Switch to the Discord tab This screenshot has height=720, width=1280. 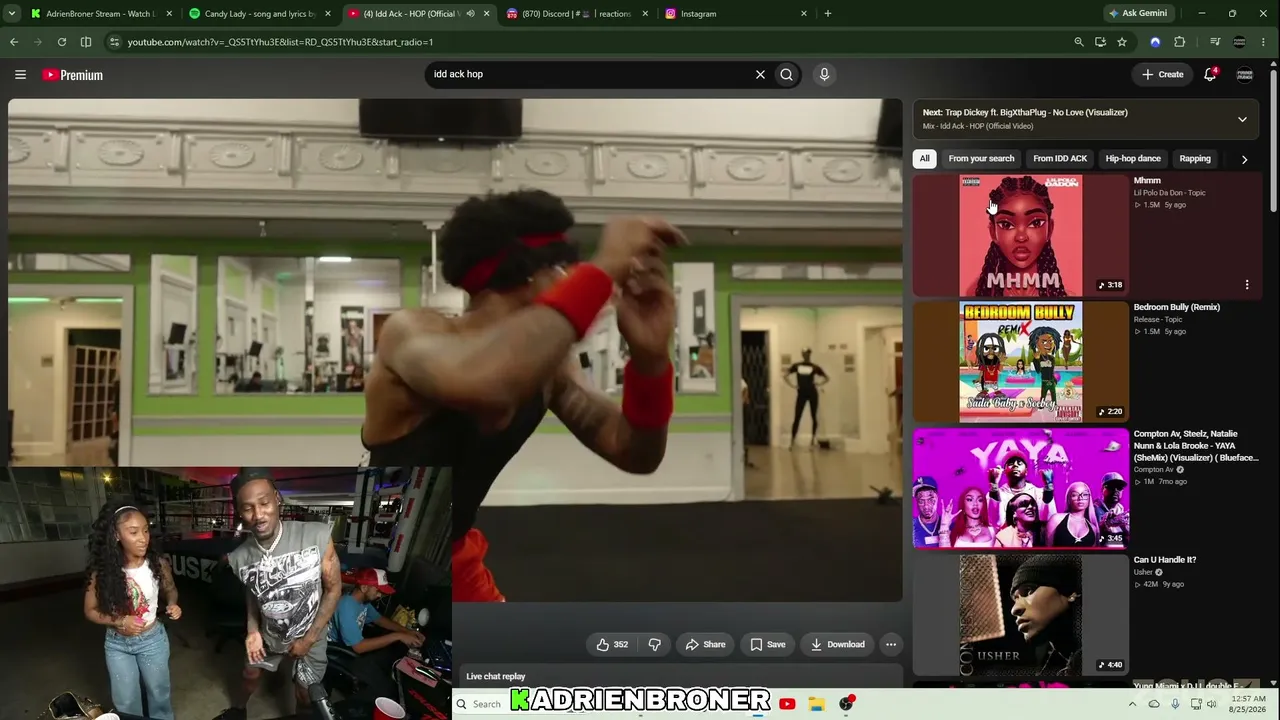(x=575, y=14)
